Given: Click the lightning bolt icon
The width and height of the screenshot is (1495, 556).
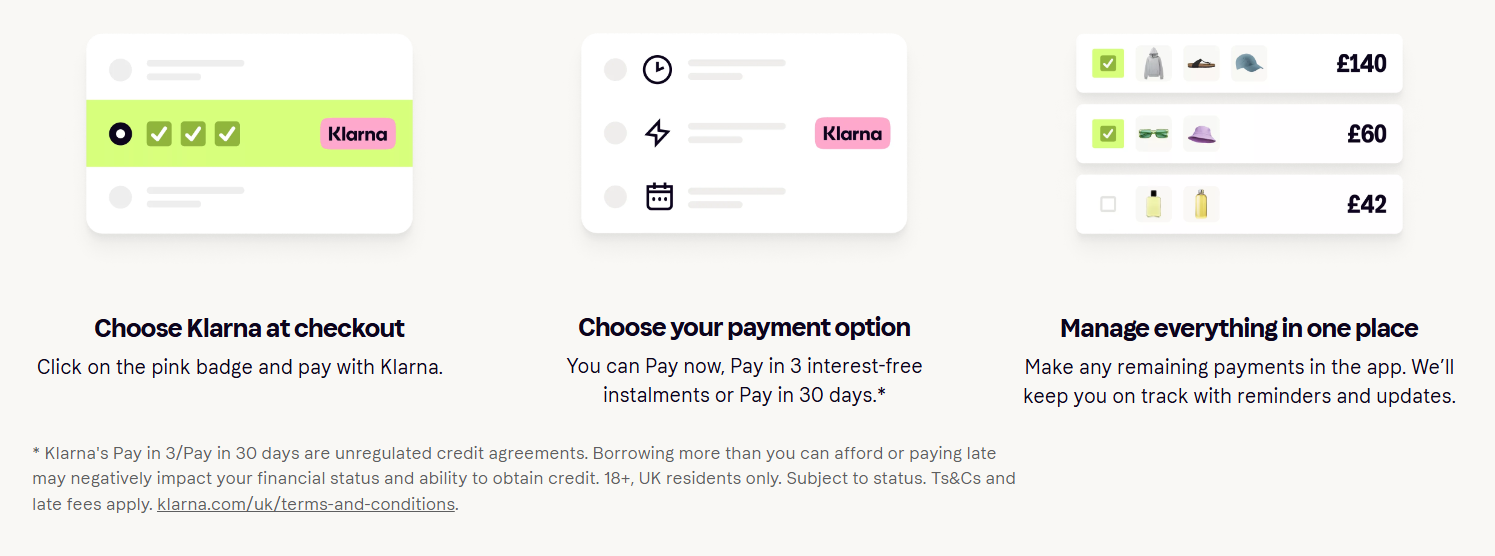Looking at the screenshot, I should [x=657, y=133].
